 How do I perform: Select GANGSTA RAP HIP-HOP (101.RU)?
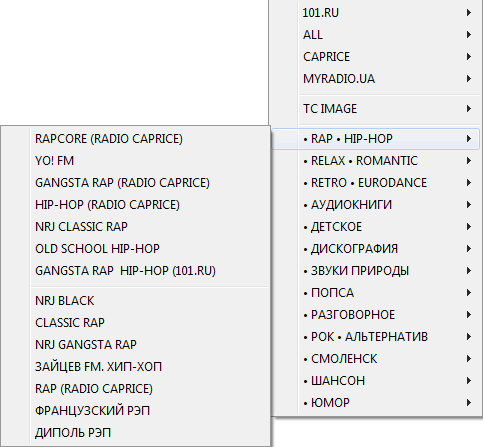(x=135, y=271)
